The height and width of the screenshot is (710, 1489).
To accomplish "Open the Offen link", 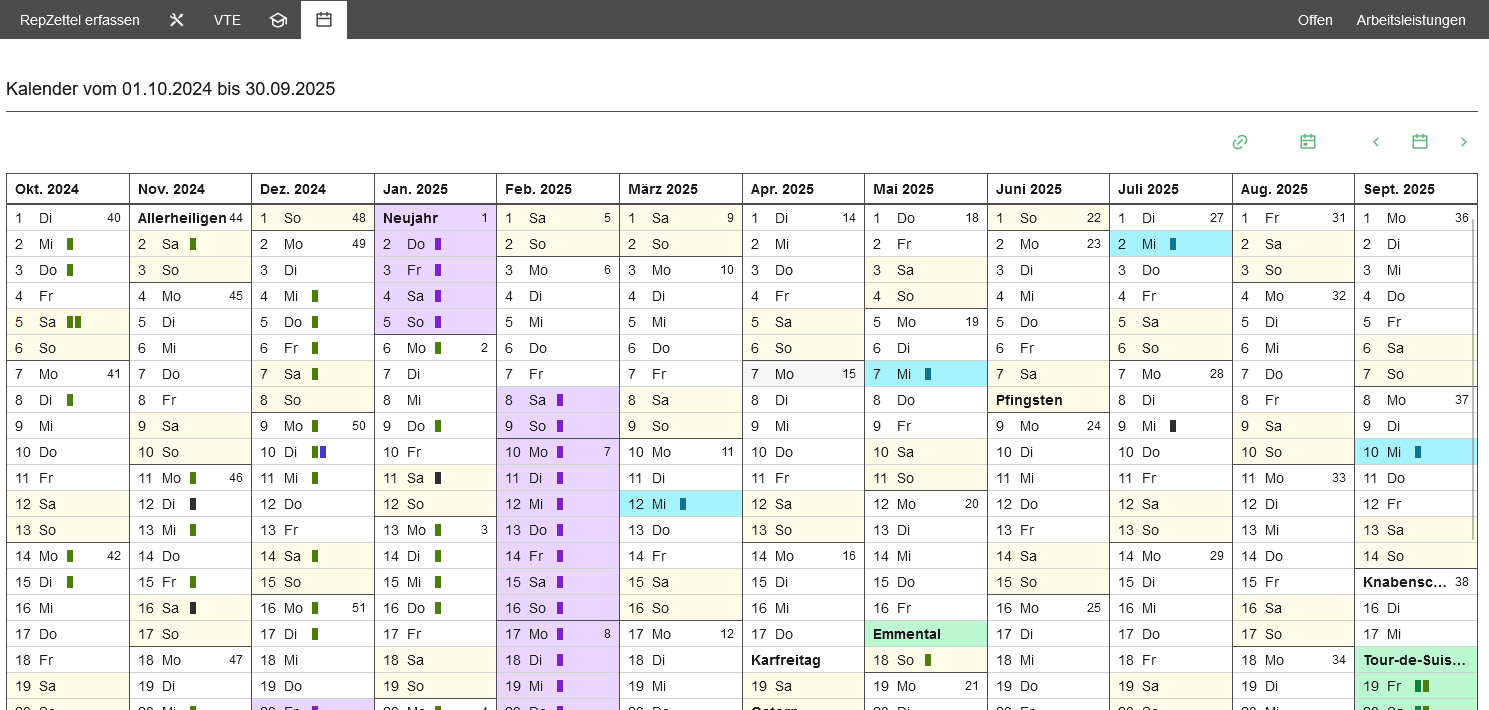I will click(x=1315, y=20).
